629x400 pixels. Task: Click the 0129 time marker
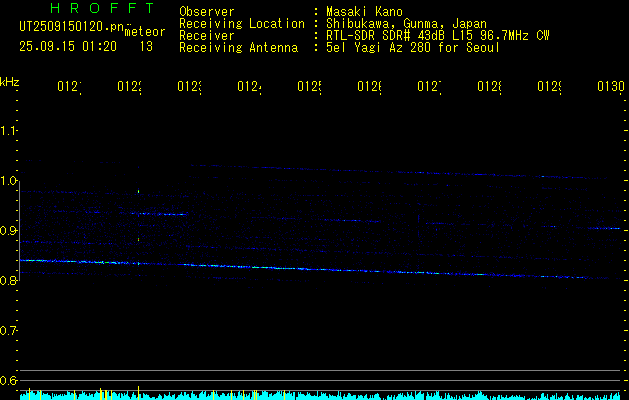pos(549,87)
